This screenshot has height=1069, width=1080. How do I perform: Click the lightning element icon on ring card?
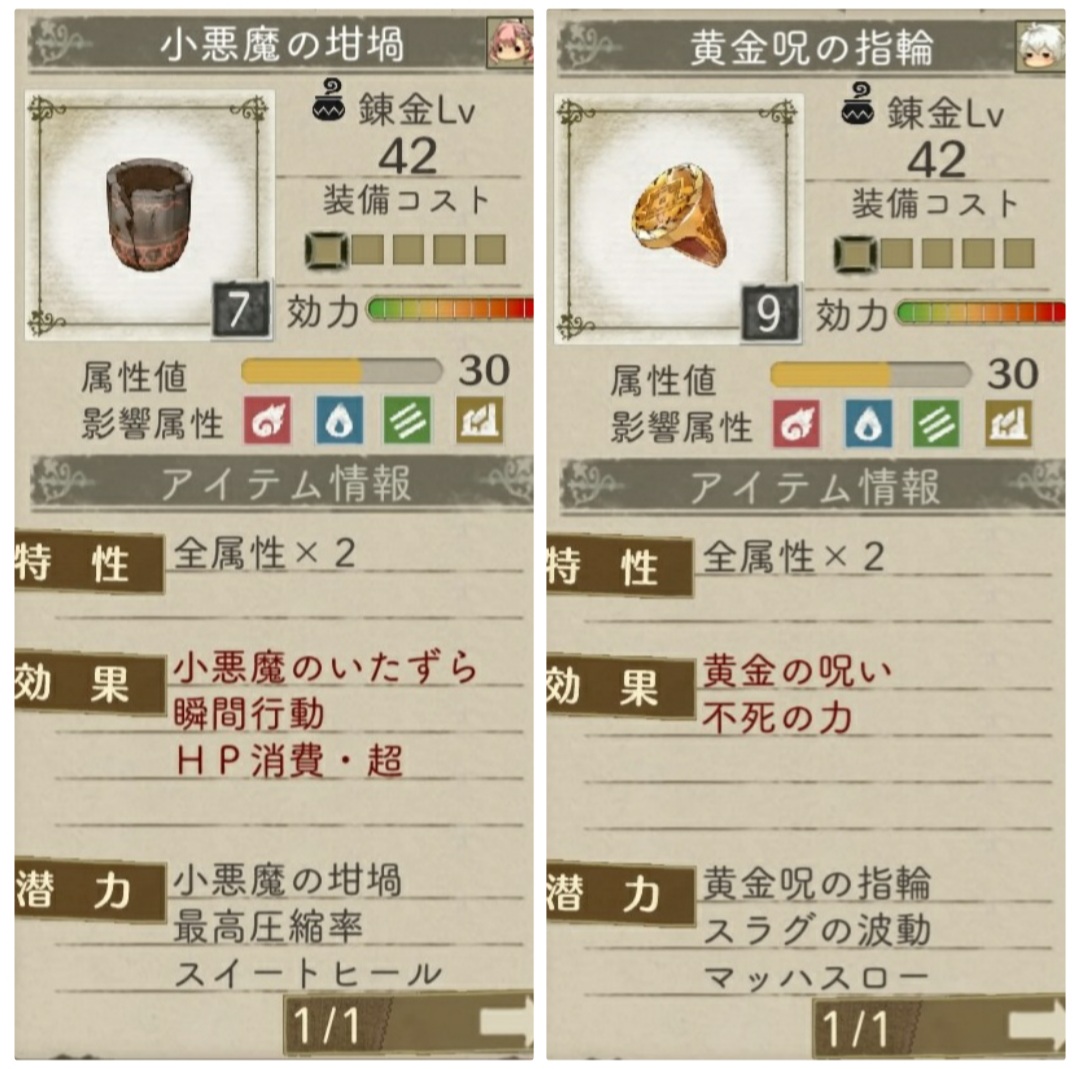point(1008,424)
